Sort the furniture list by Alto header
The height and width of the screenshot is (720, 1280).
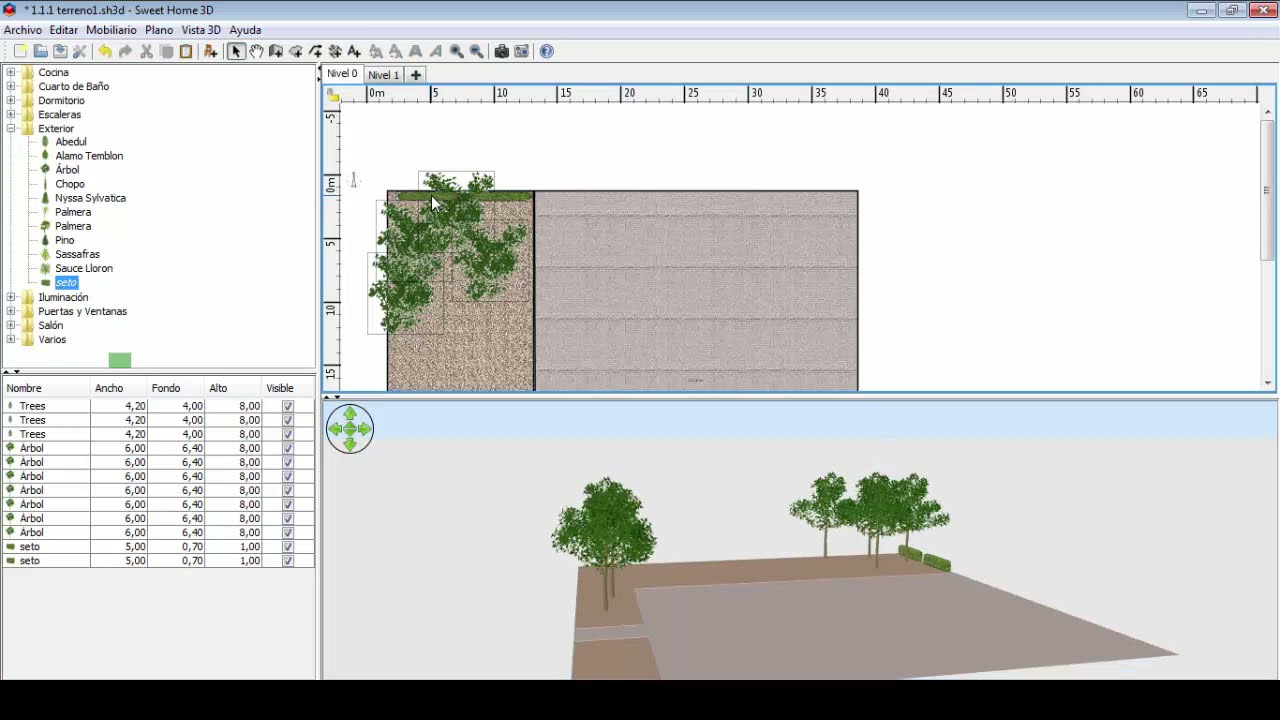coord(233,388)
